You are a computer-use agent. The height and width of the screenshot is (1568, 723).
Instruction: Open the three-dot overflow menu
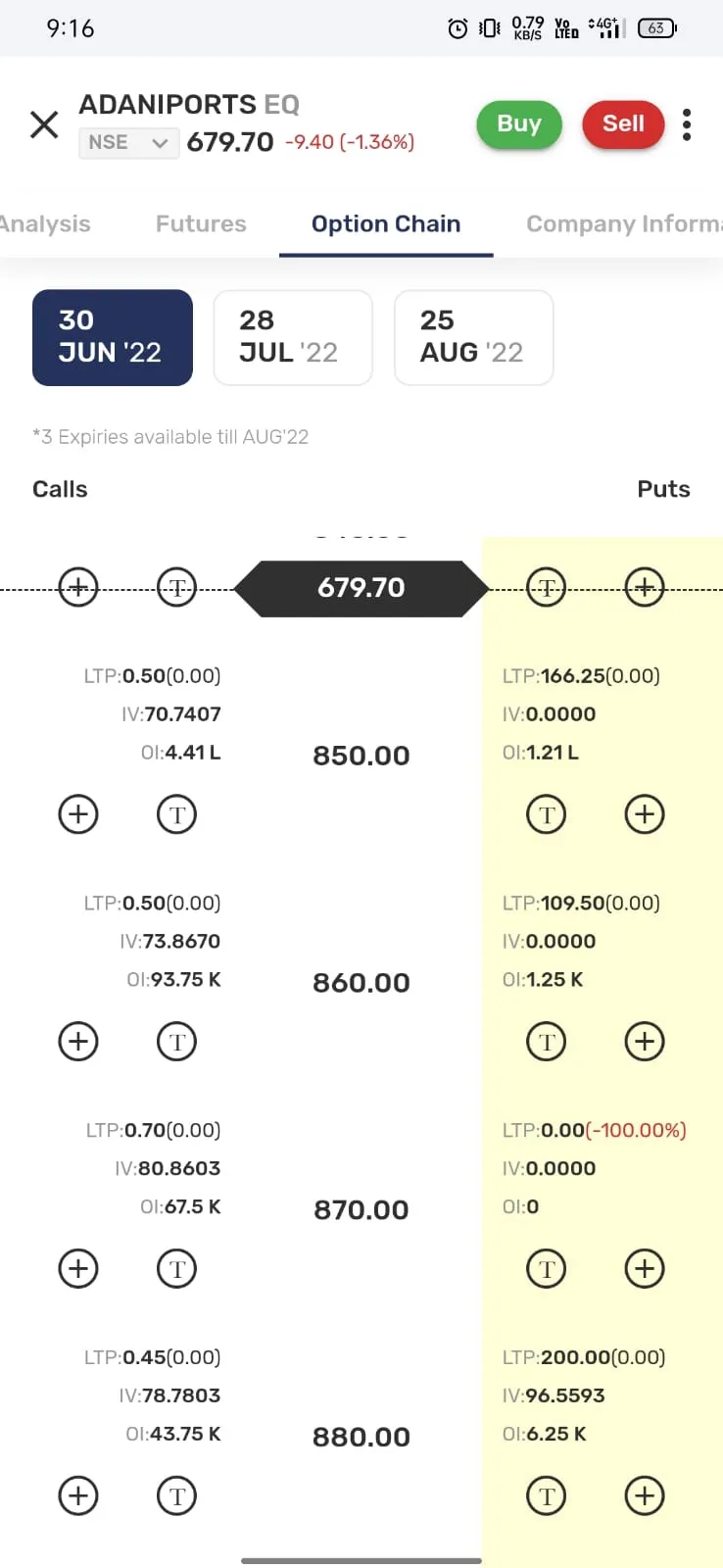[687, 124]
